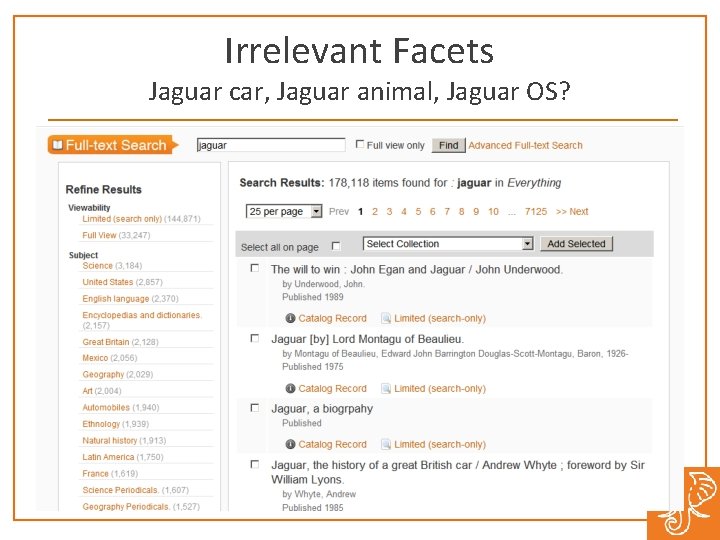Filter by United States subject facet
720x540 pixels.
click(x=108, y=282)
